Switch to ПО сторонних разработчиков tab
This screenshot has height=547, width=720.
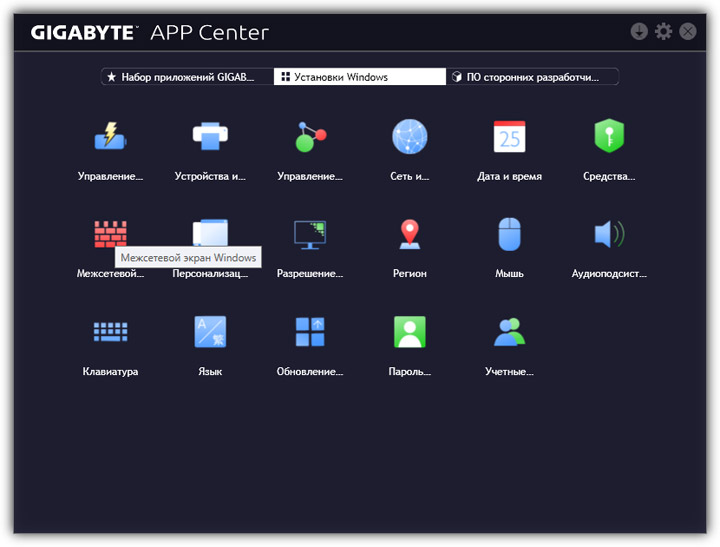point(532,77)
